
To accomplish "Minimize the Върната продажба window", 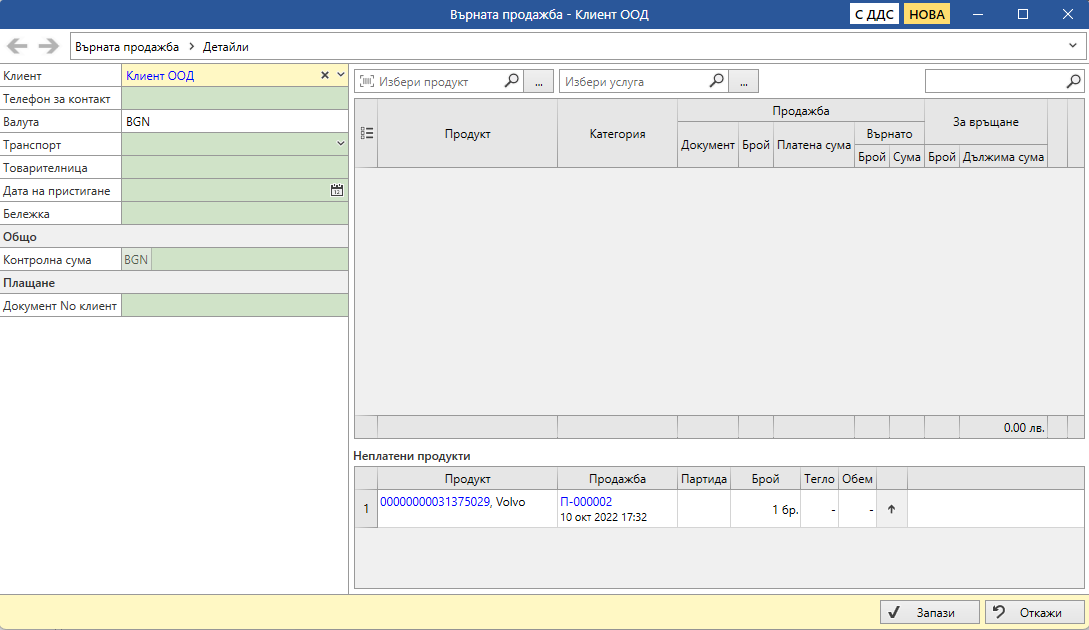I will [x=978, y=14].
